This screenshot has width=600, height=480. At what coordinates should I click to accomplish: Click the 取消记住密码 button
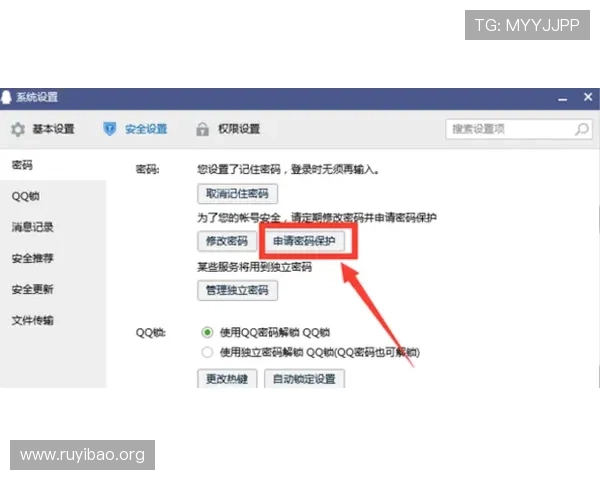point(237,194)
